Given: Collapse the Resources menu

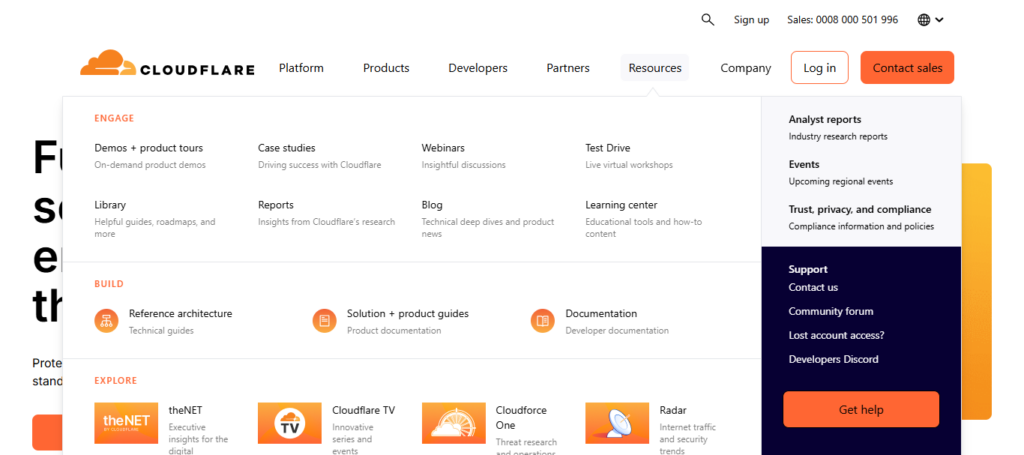Looking at the screenshot, I should coord(654,68).
